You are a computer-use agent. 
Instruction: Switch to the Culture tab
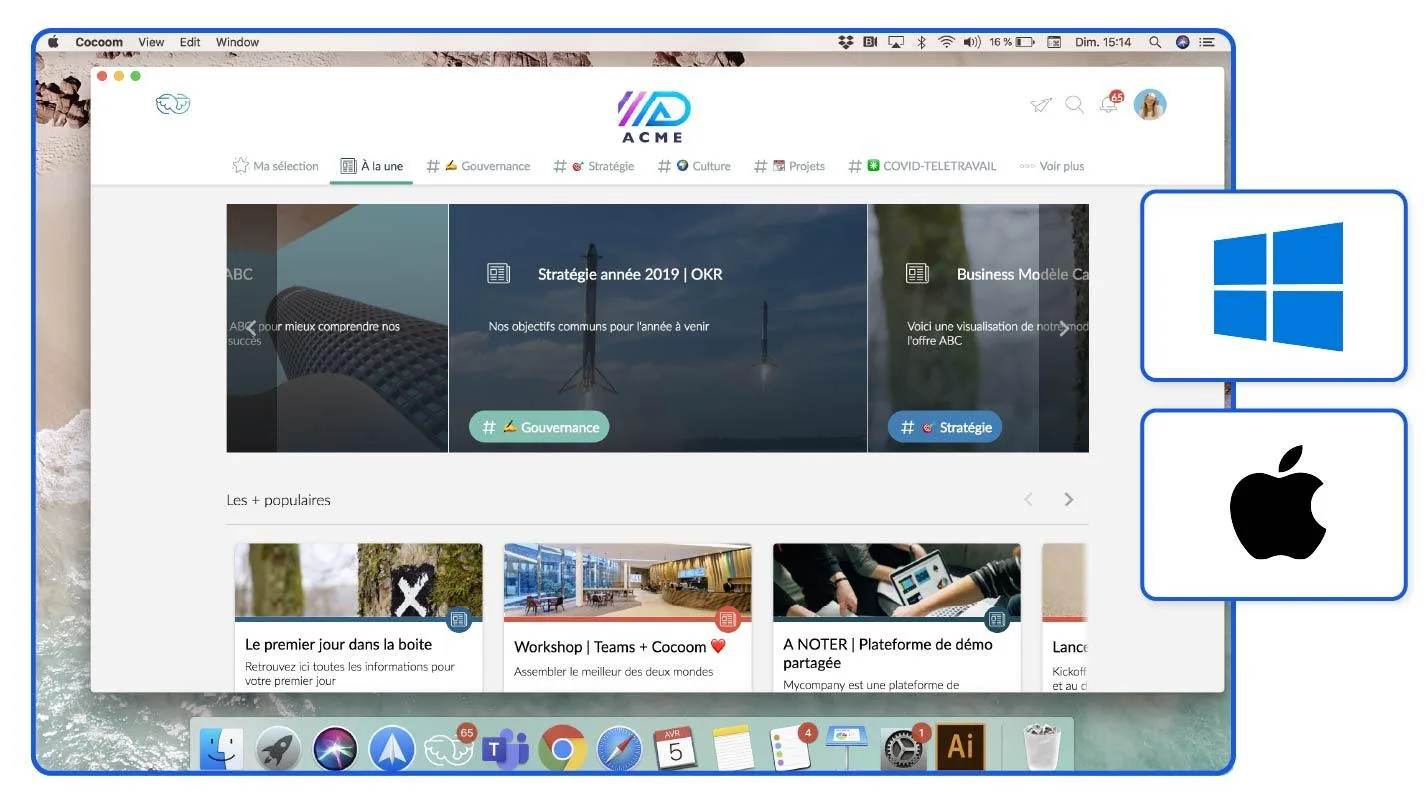click(694, 166)
